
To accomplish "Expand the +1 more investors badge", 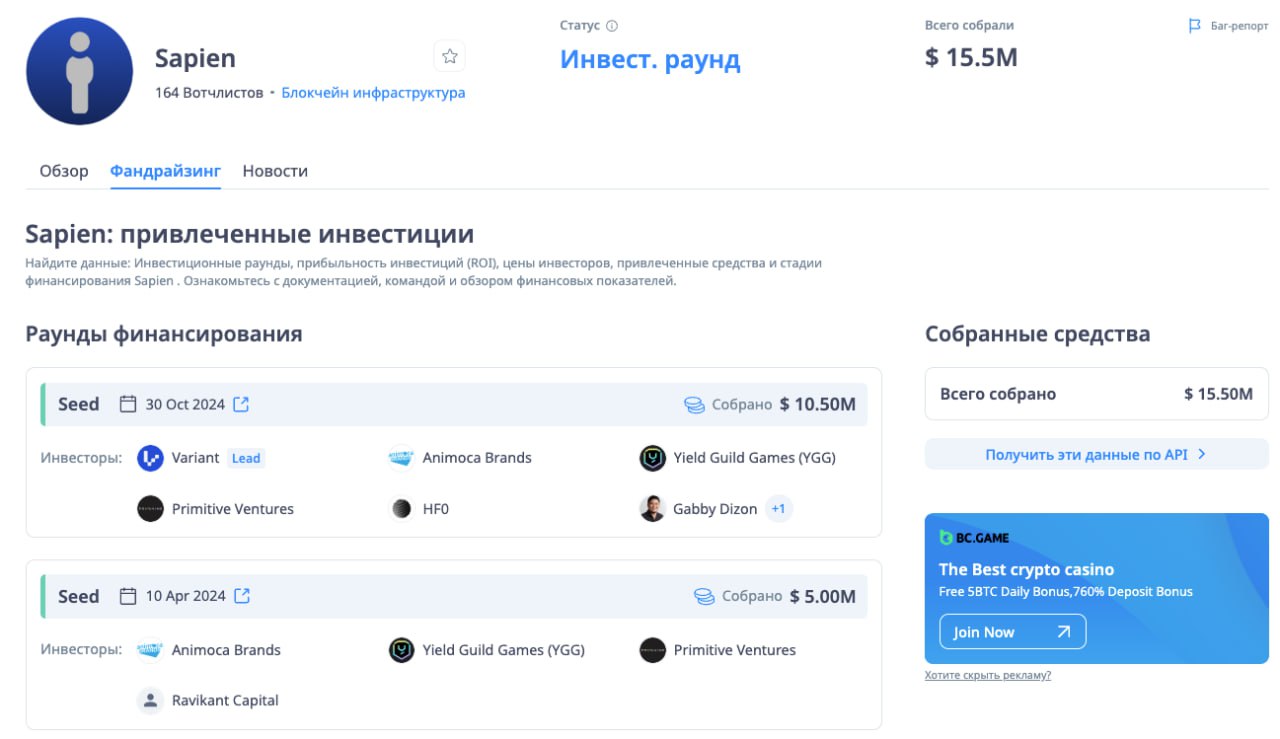I will (778, 509).
